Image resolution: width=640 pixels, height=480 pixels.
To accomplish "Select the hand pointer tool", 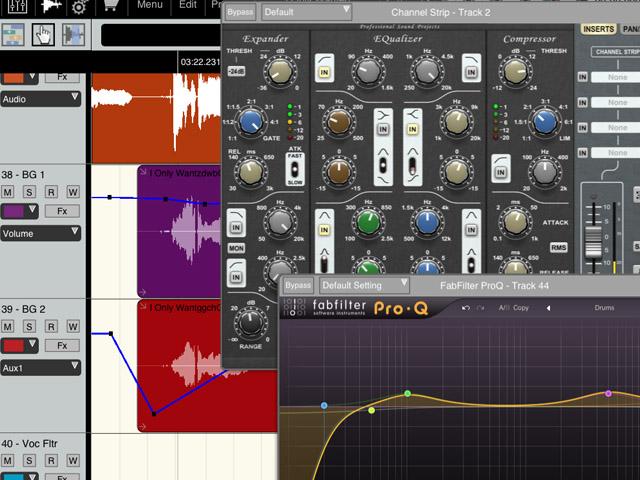I will pos(43,35).
